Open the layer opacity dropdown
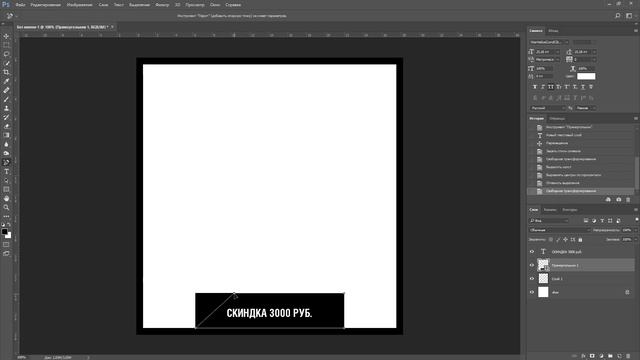Viewport: 640px width, 360px height. 636,230
